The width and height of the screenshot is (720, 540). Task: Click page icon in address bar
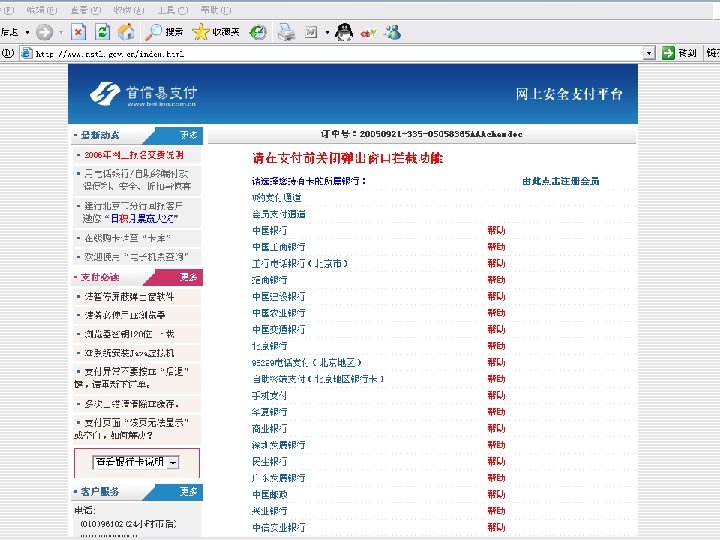(27, 53)
